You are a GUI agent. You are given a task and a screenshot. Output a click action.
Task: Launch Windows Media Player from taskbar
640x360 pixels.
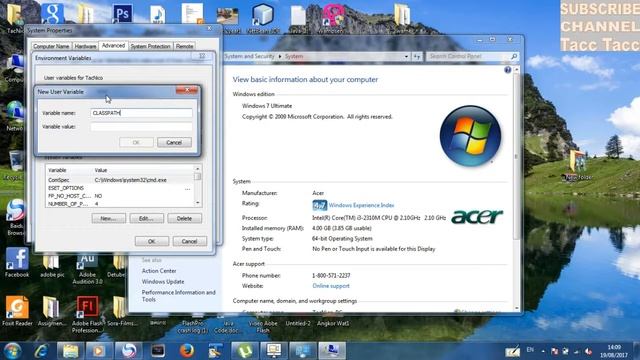pyautogui.click(x=98, y=351)
